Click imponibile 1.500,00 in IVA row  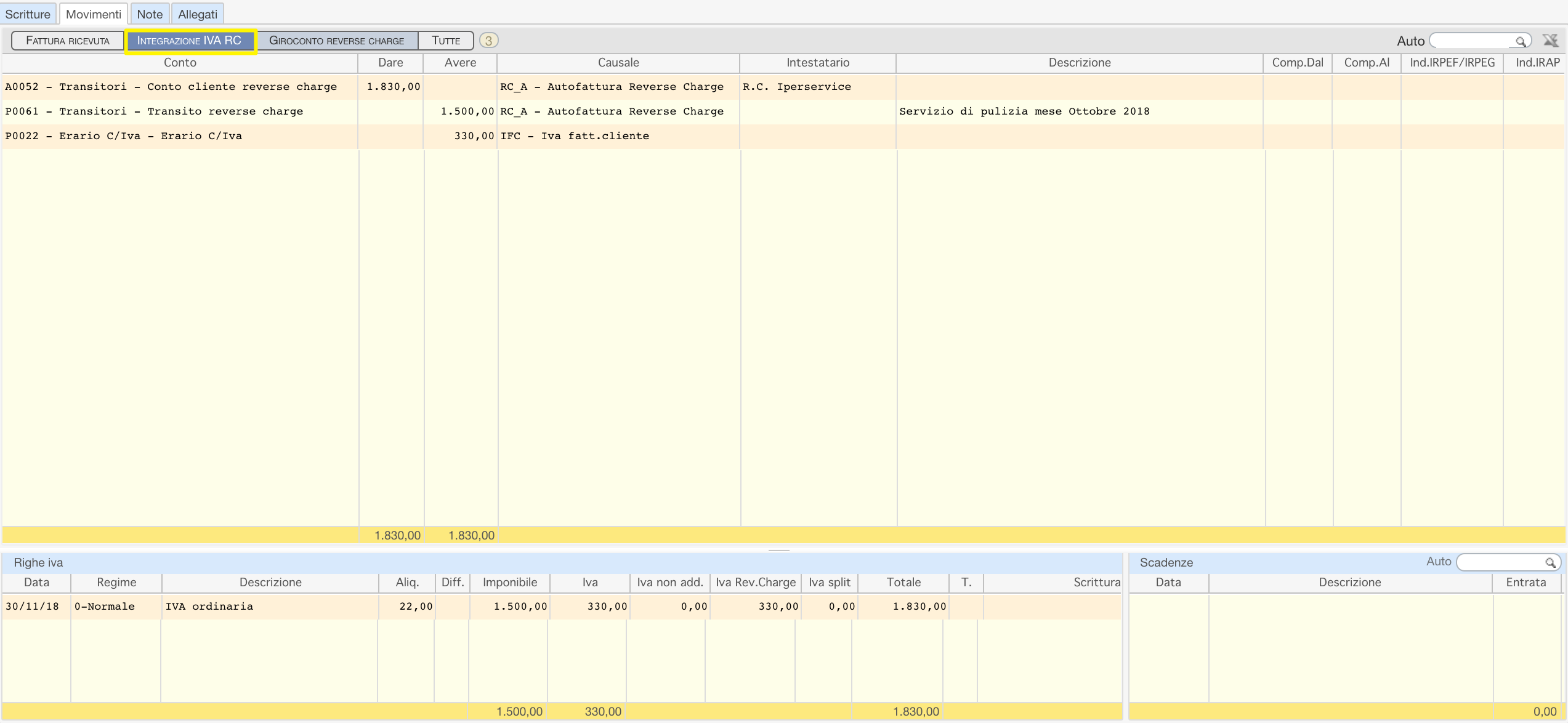(x=520, y=607)
